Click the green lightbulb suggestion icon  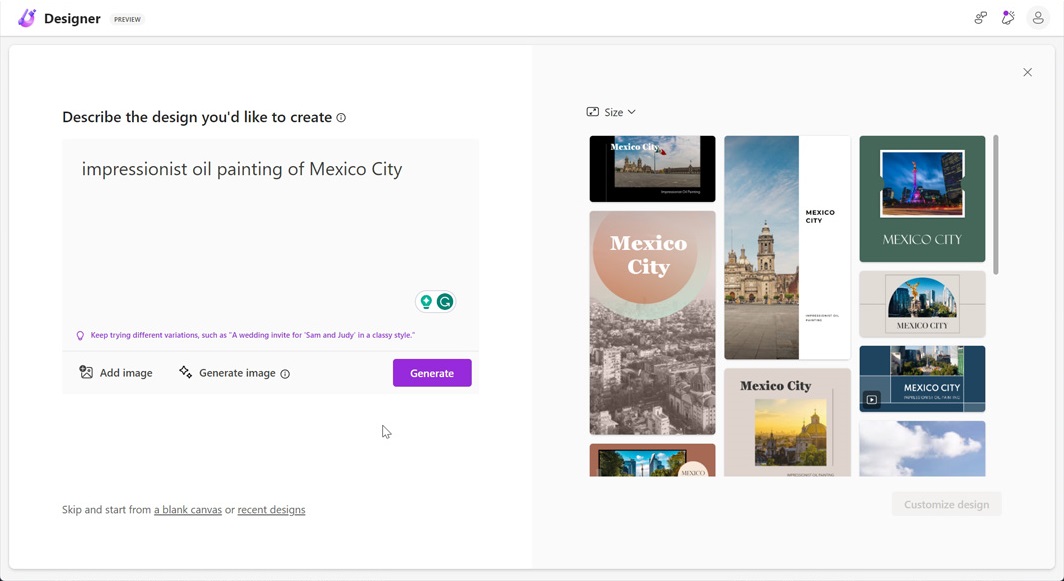pos(426,302)
